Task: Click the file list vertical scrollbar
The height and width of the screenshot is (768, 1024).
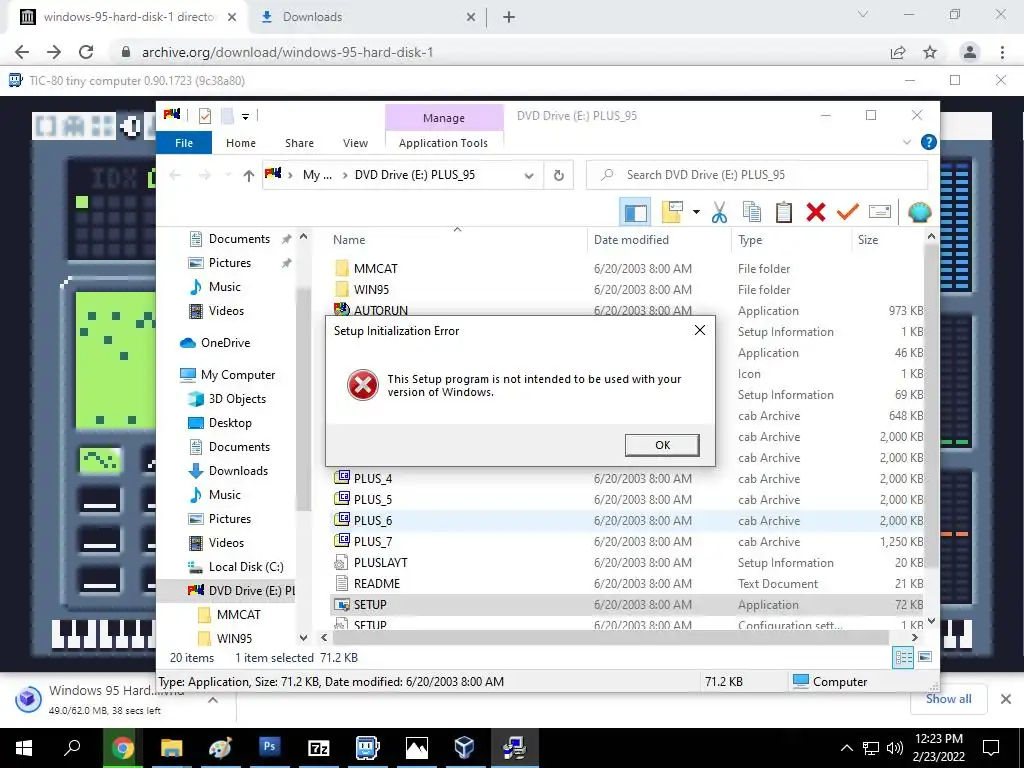Action: click(x=931, y=405)
